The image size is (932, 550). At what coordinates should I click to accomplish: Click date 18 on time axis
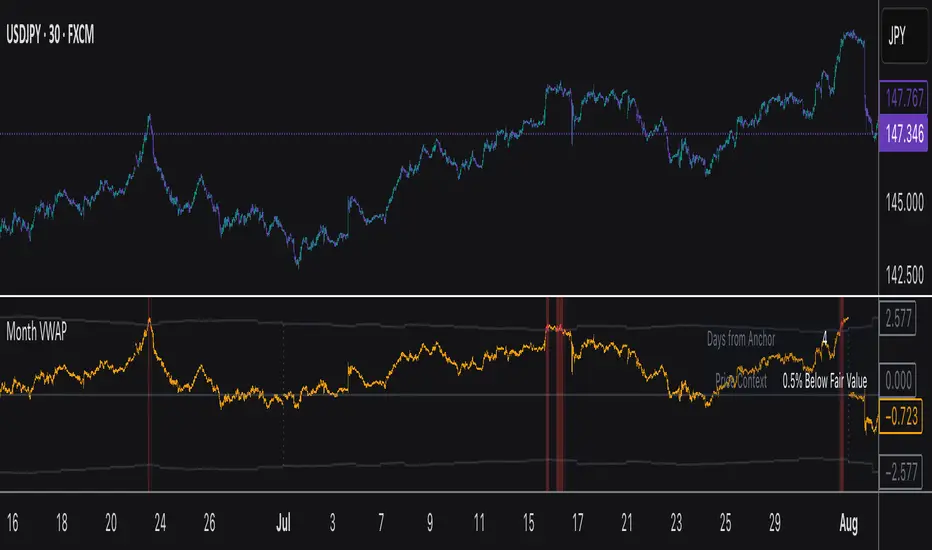coord(62,523)
